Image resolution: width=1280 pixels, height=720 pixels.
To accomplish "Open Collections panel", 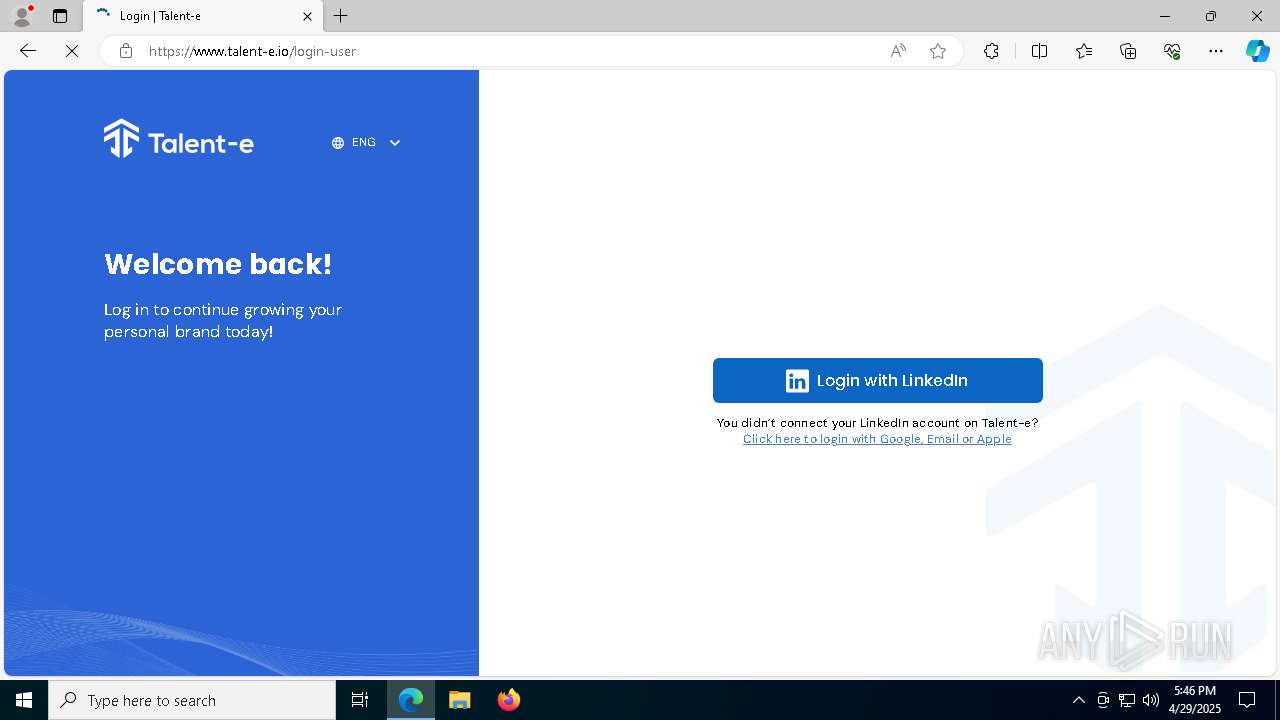I will point(1128,51).
